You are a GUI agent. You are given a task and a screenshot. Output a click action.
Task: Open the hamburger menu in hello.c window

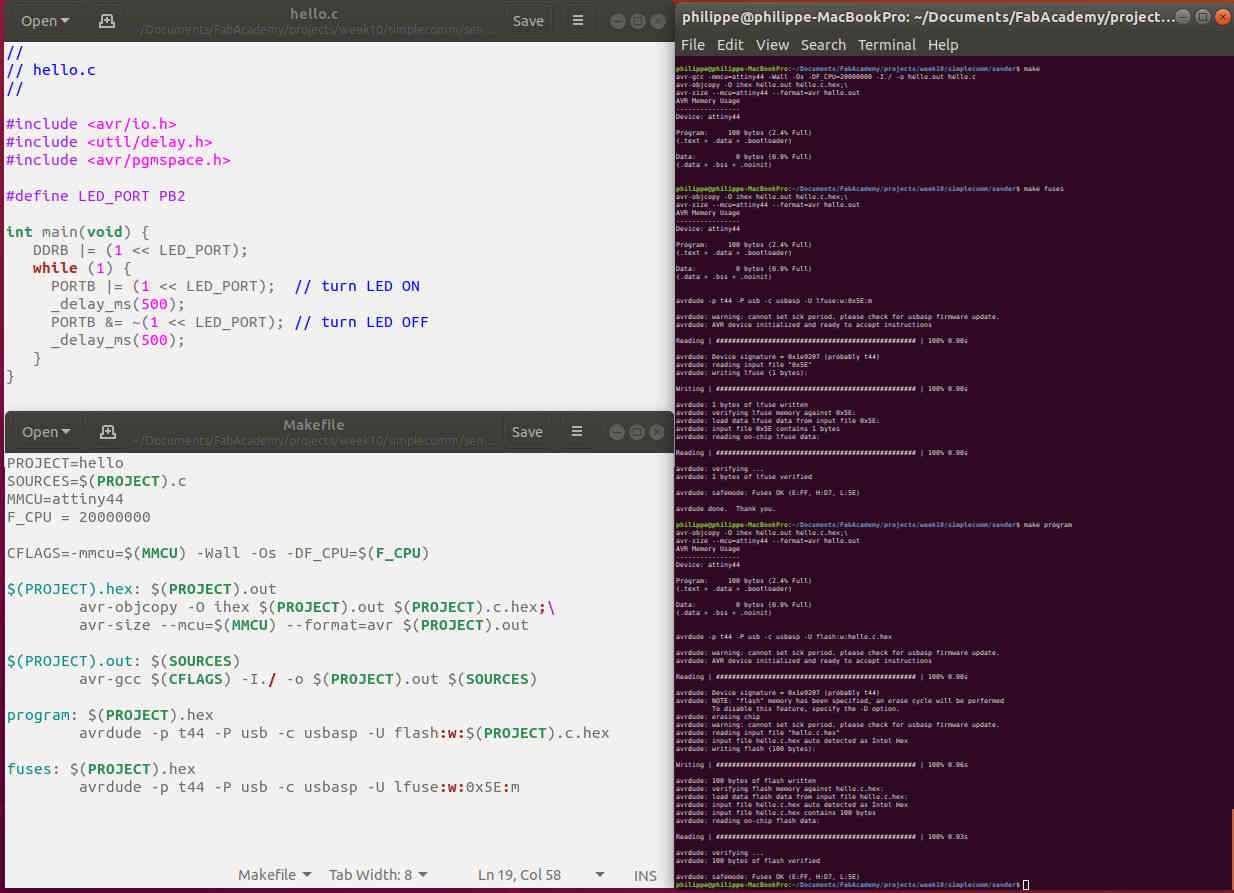click(578, 20)
